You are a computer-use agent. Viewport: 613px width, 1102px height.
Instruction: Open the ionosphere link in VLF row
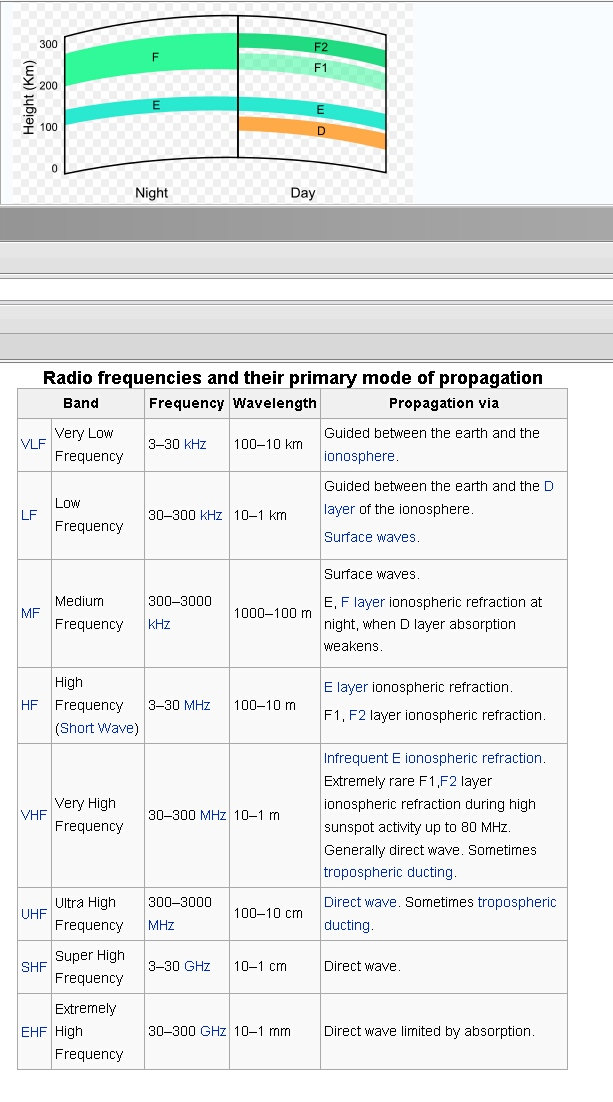click(x=359, y=456)
